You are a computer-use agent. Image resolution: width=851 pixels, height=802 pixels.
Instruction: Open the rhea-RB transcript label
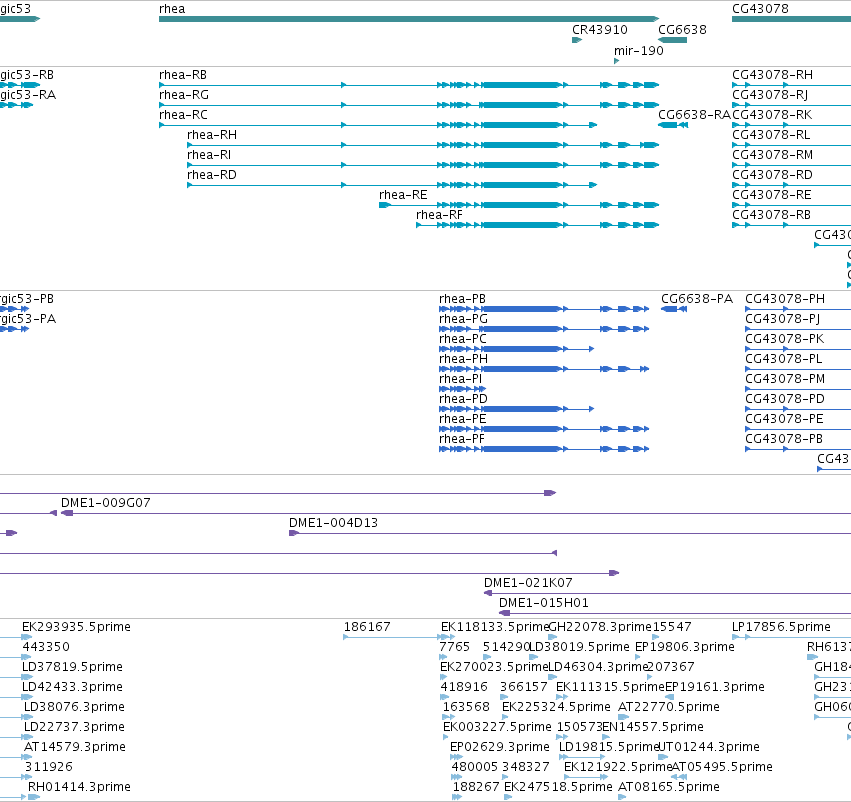[183, 75]
